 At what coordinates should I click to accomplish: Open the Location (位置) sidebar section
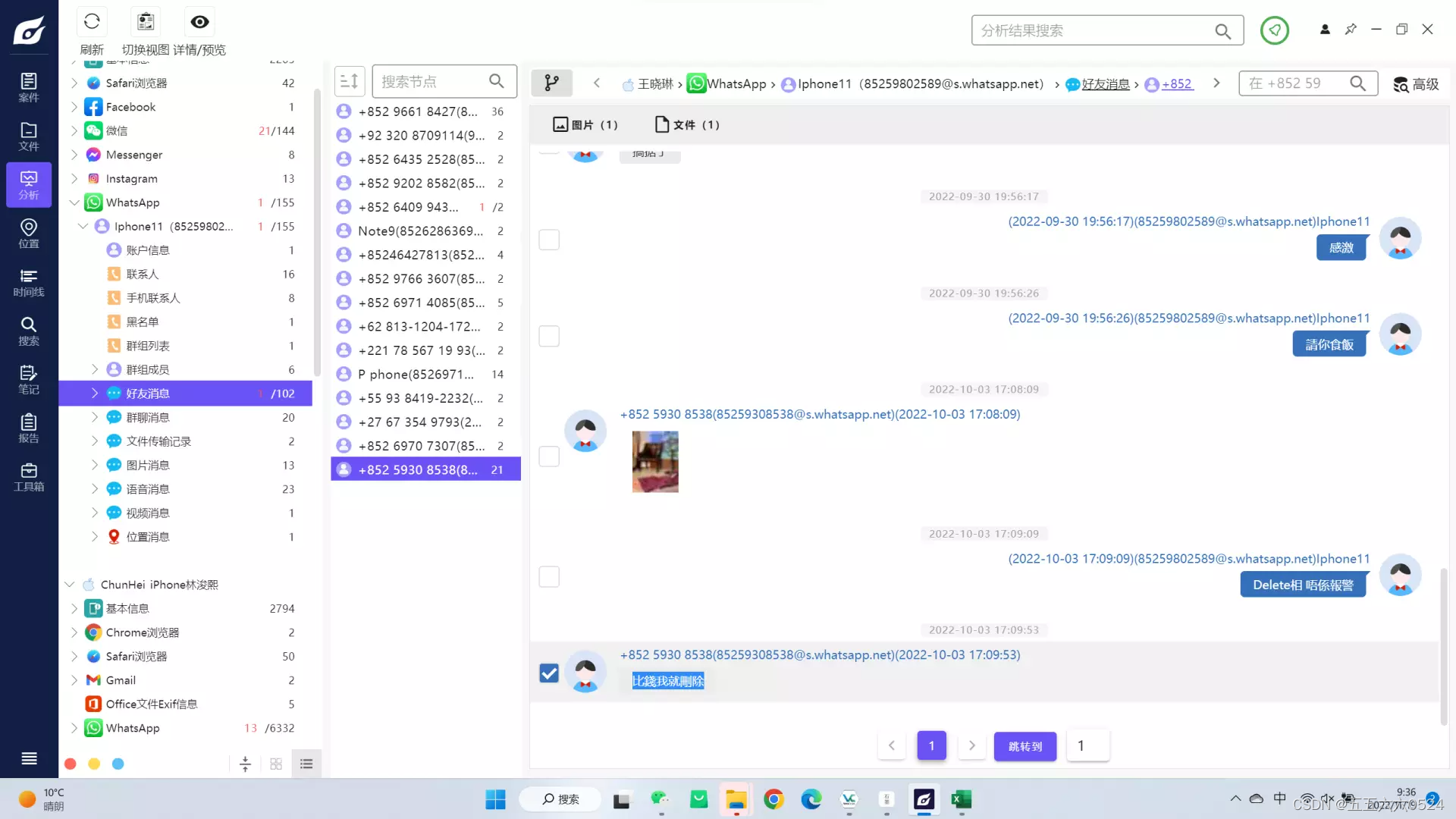coord(29,233)
